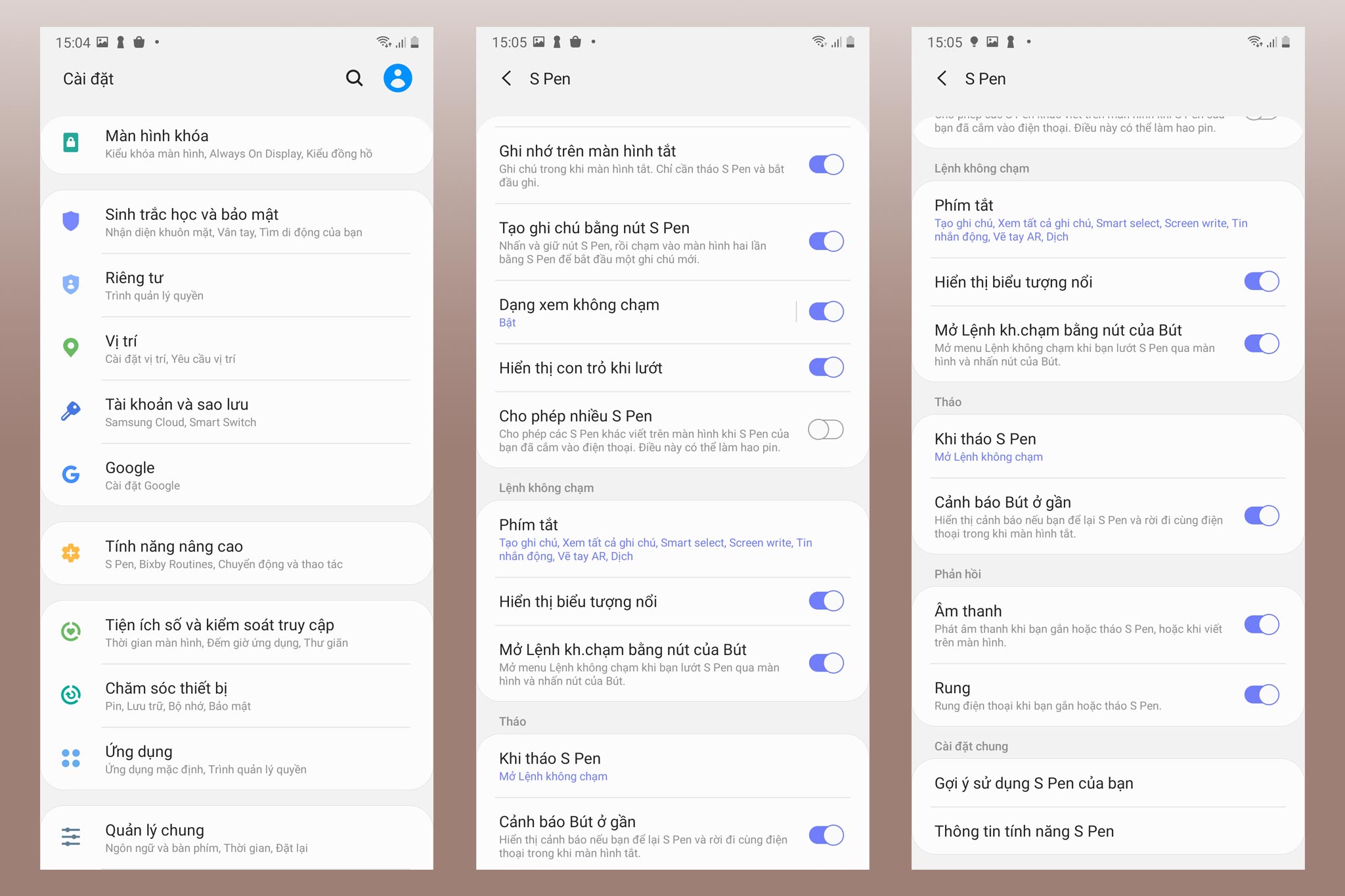Tap the search magnifier in Cài đặt header
The height and width of the screenshot is (896, 1345).
coord(354,78)
